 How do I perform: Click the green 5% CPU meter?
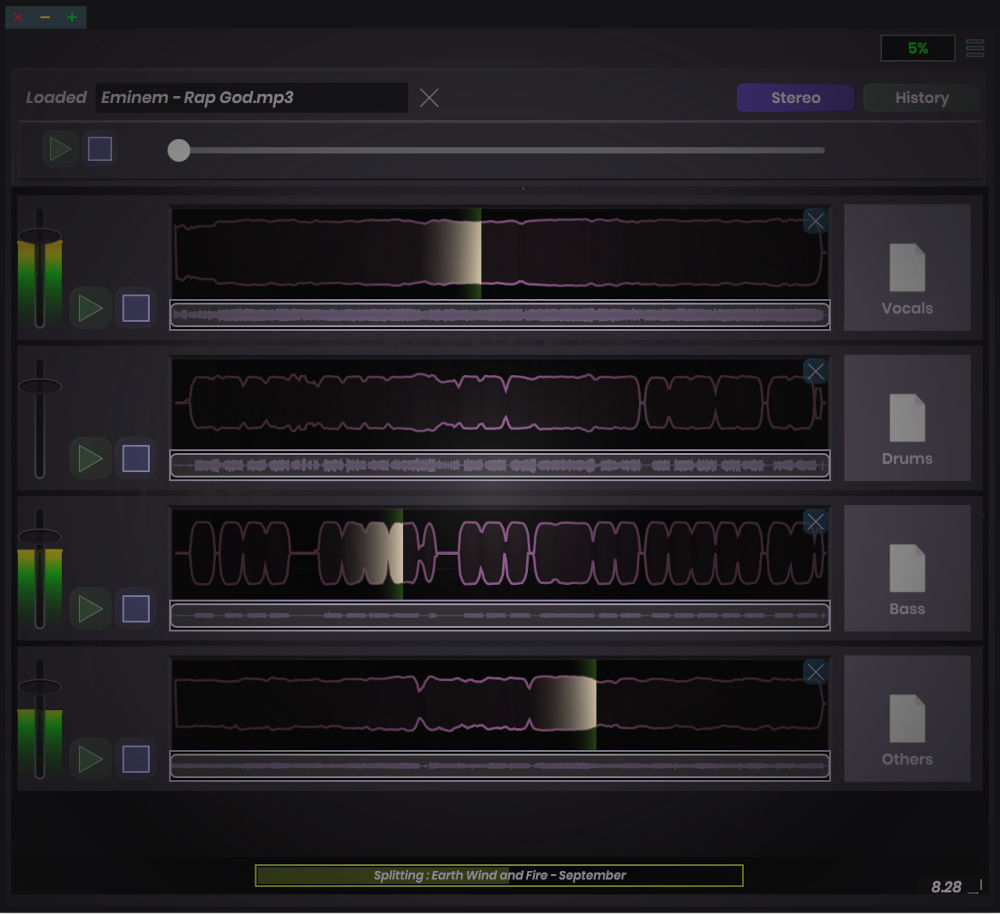pyautogui.click(x=917, y=47)
